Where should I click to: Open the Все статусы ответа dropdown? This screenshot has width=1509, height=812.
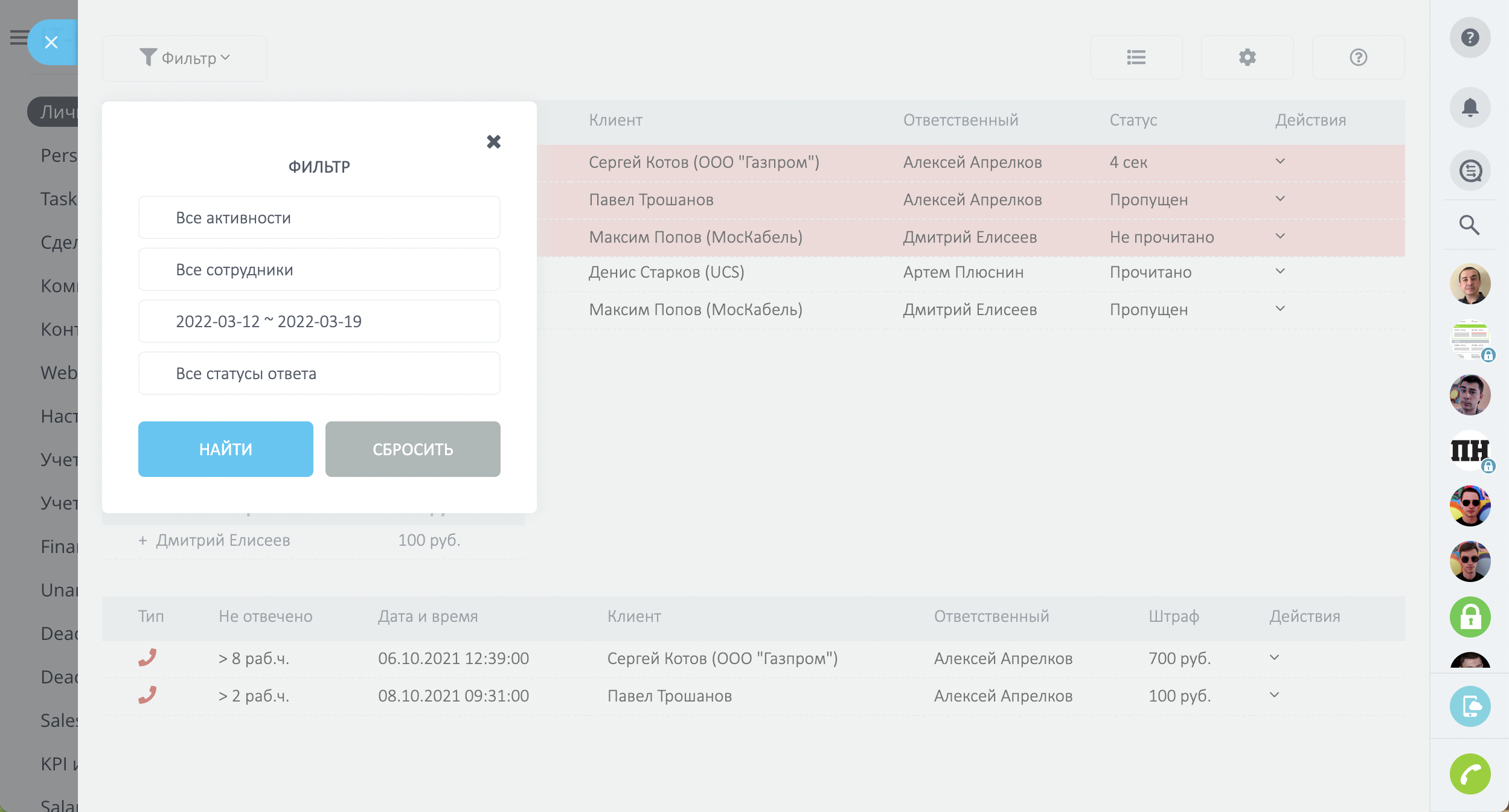pos(319,374)
